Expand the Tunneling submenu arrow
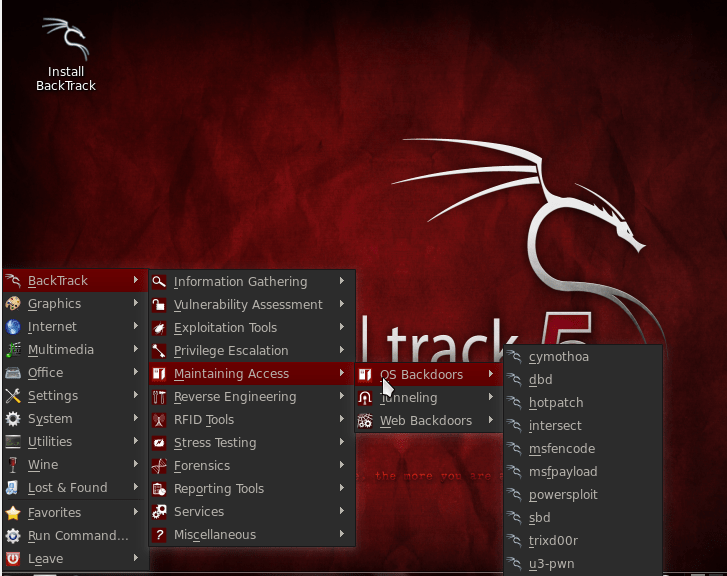The width and height of the screenshot is (727, 576). (491, 397)
